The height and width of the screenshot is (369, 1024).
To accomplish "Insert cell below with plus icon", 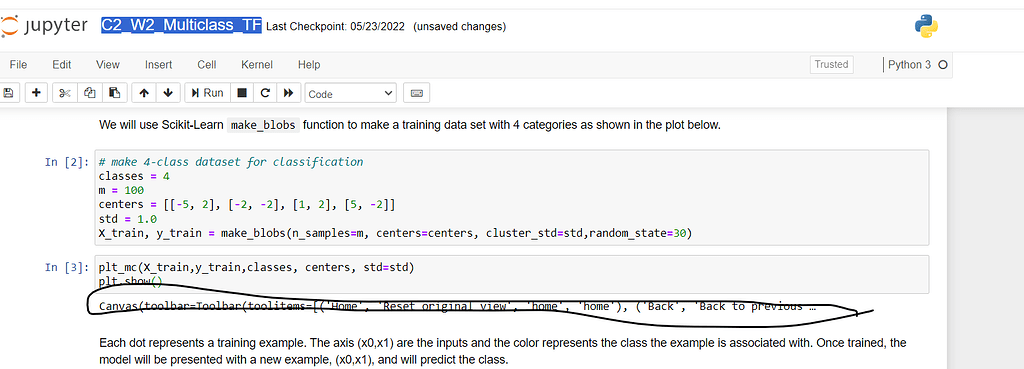I will [36, 93].
